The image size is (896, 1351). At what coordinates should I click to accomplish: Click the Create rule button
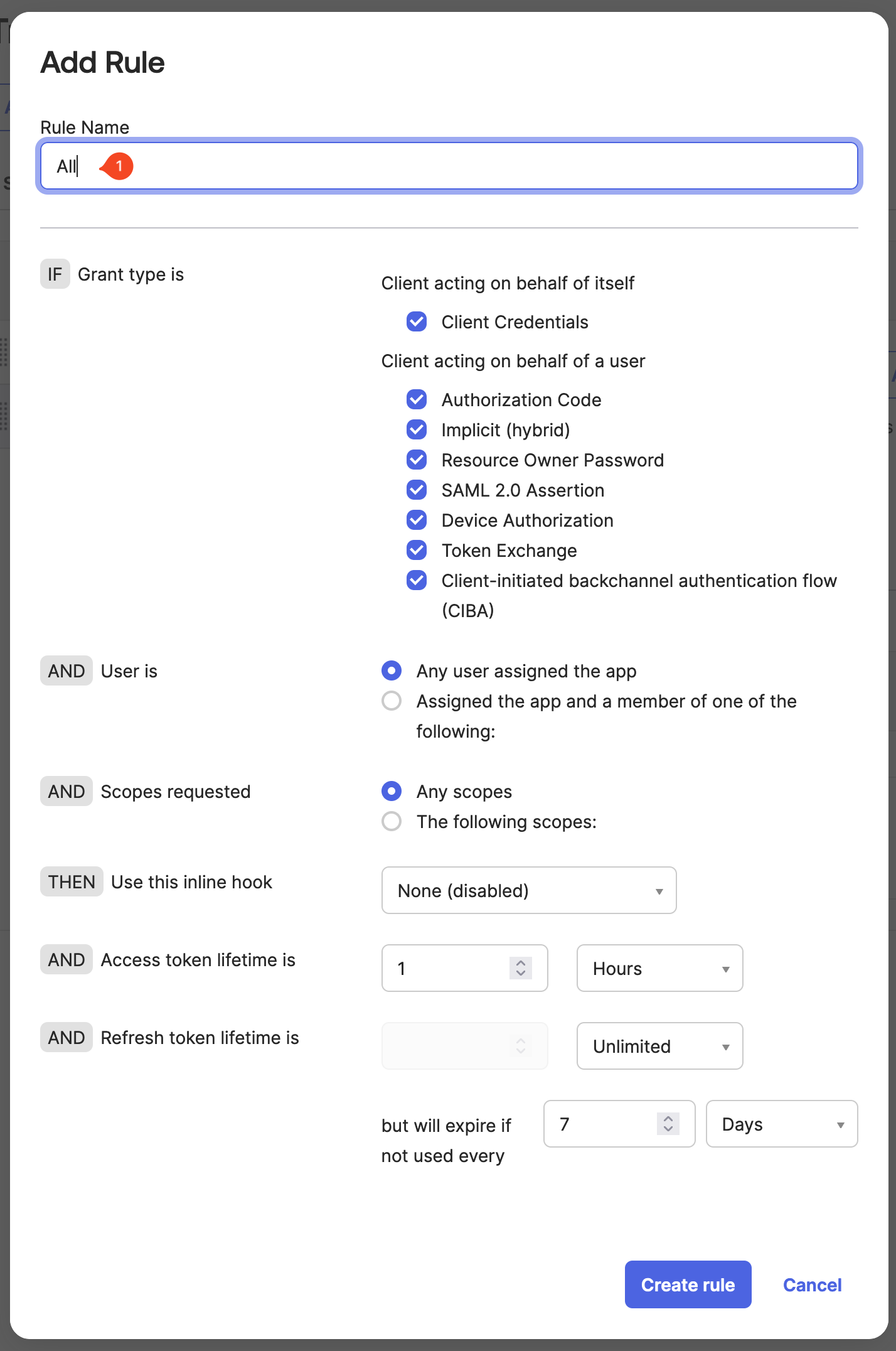(688, 1284)
